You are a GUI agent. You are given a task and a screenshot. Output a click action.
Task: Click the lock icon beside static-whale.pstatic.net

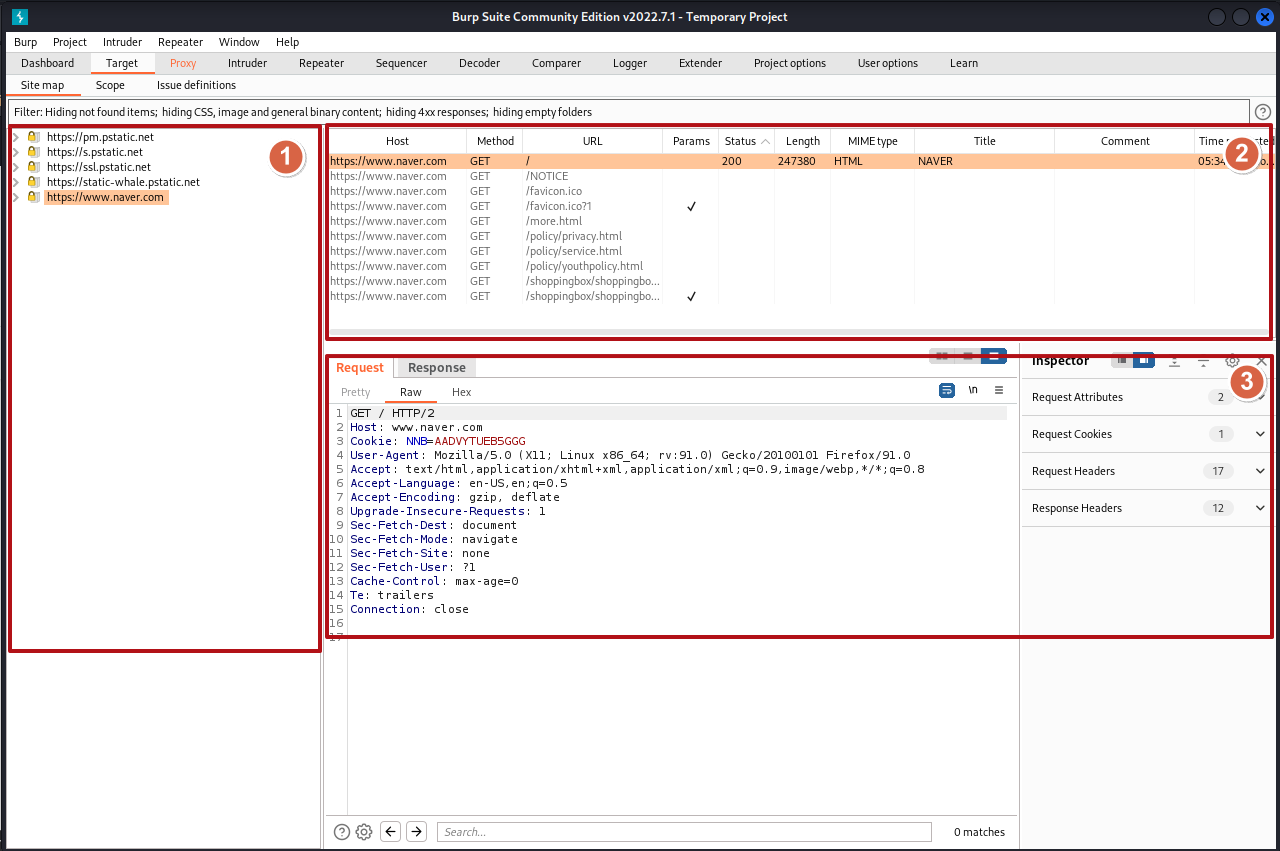(33, 182)
